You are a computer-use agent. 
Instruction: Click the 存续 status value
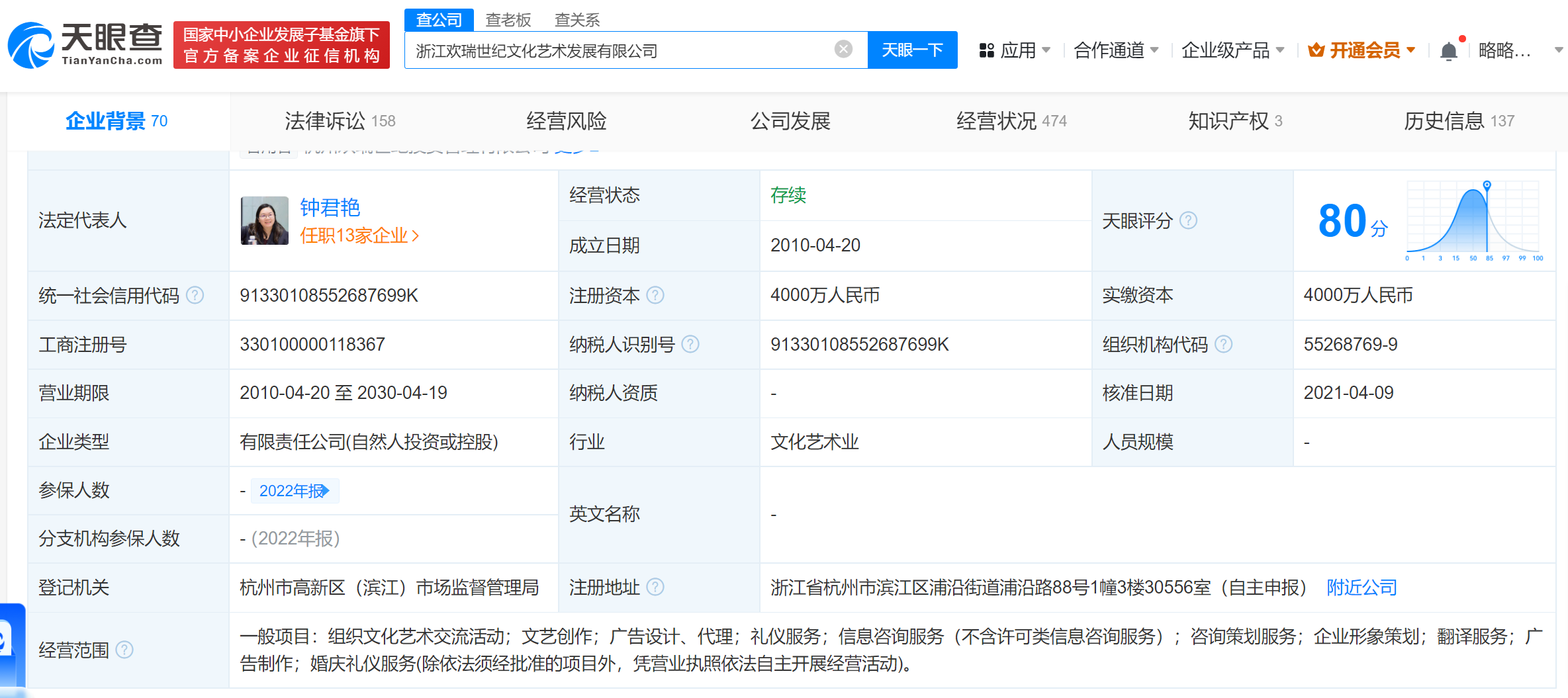pos(788,195)
